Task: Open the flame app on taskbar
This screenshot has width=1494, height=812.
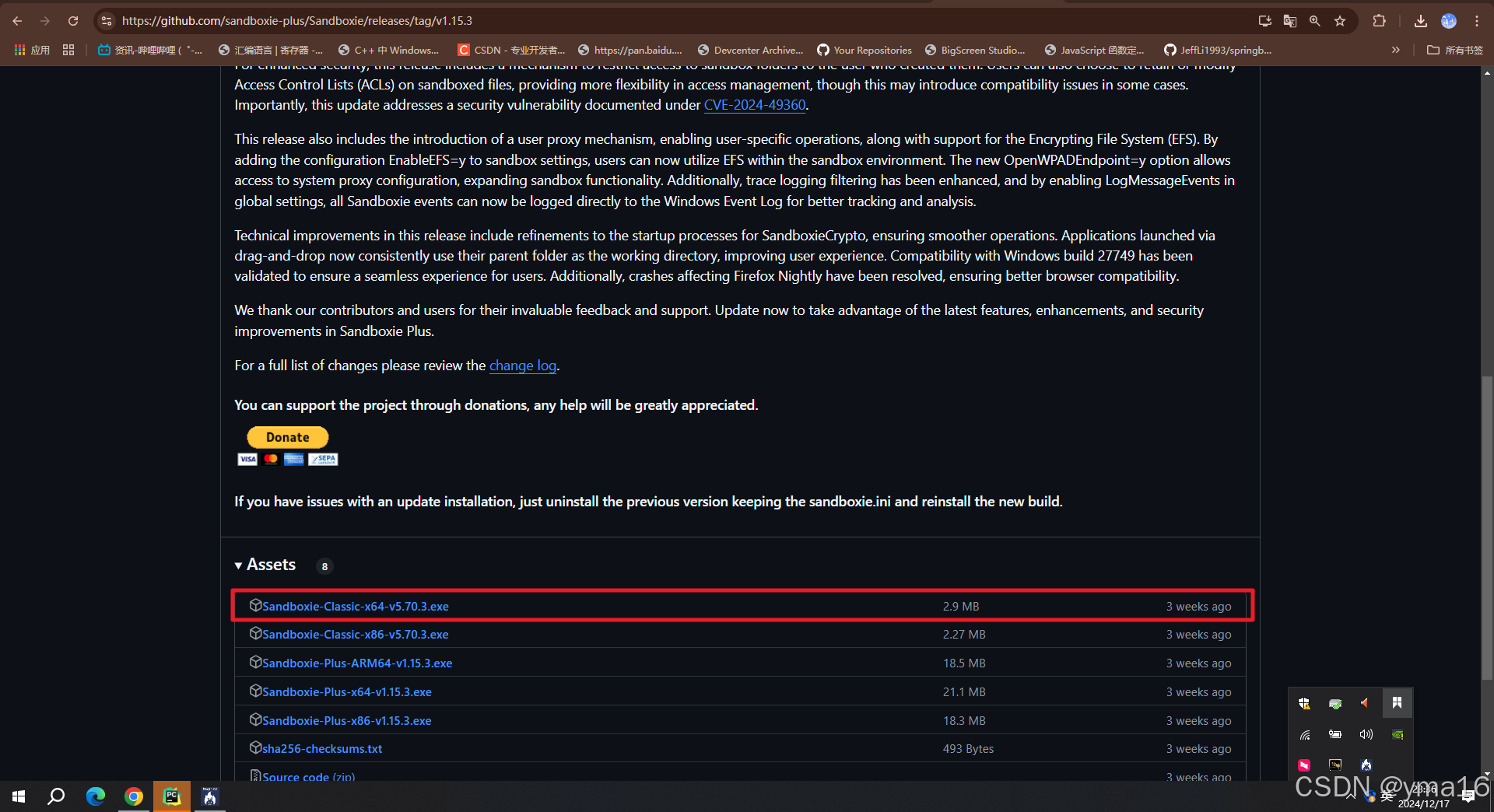Action: tap(210, 796)
